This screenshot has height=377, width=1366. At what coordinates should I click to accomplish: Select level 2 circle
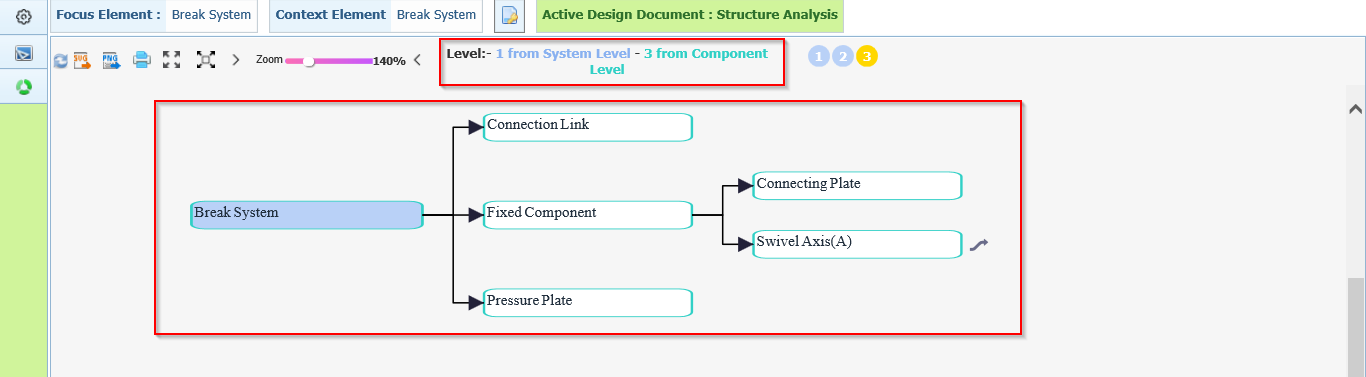(843, 56)
